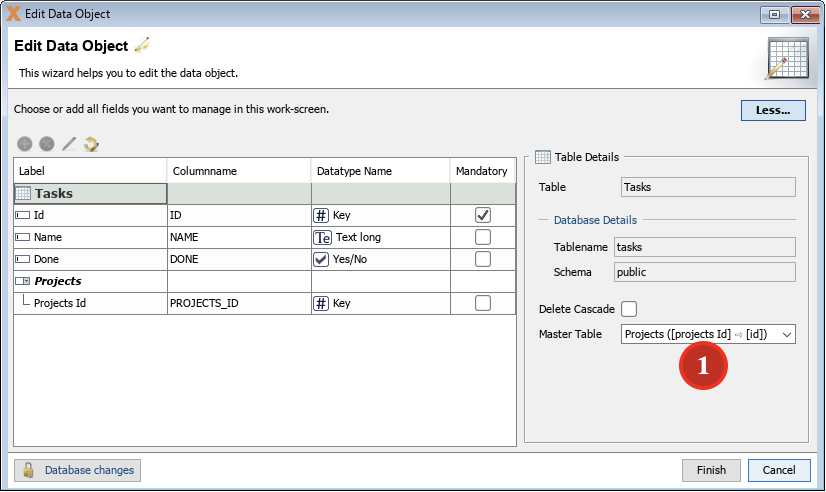Click the Tablename field containing tasks

coord(704,247)
